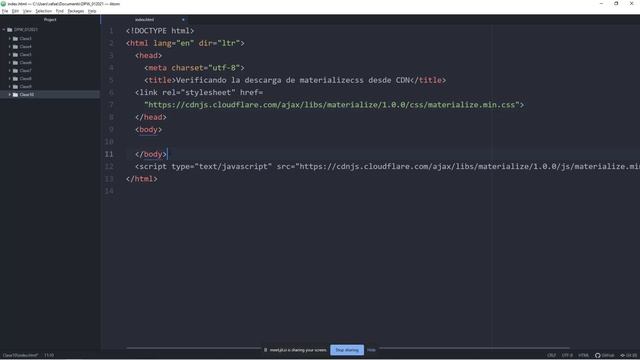Click the Stop sharing button
640x360 pixels.
click(347, 350)
